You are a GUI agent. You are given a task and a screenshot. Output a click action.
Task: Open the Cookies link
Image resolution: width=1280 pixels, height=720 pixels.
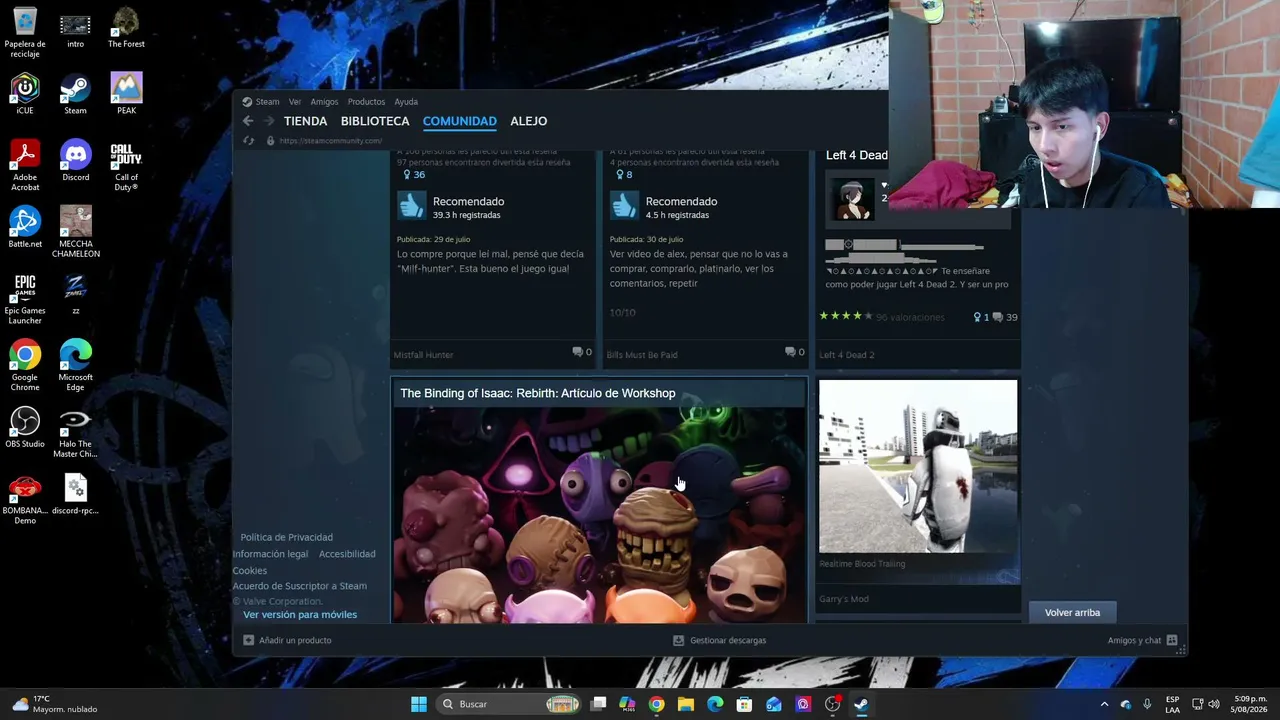250,570
